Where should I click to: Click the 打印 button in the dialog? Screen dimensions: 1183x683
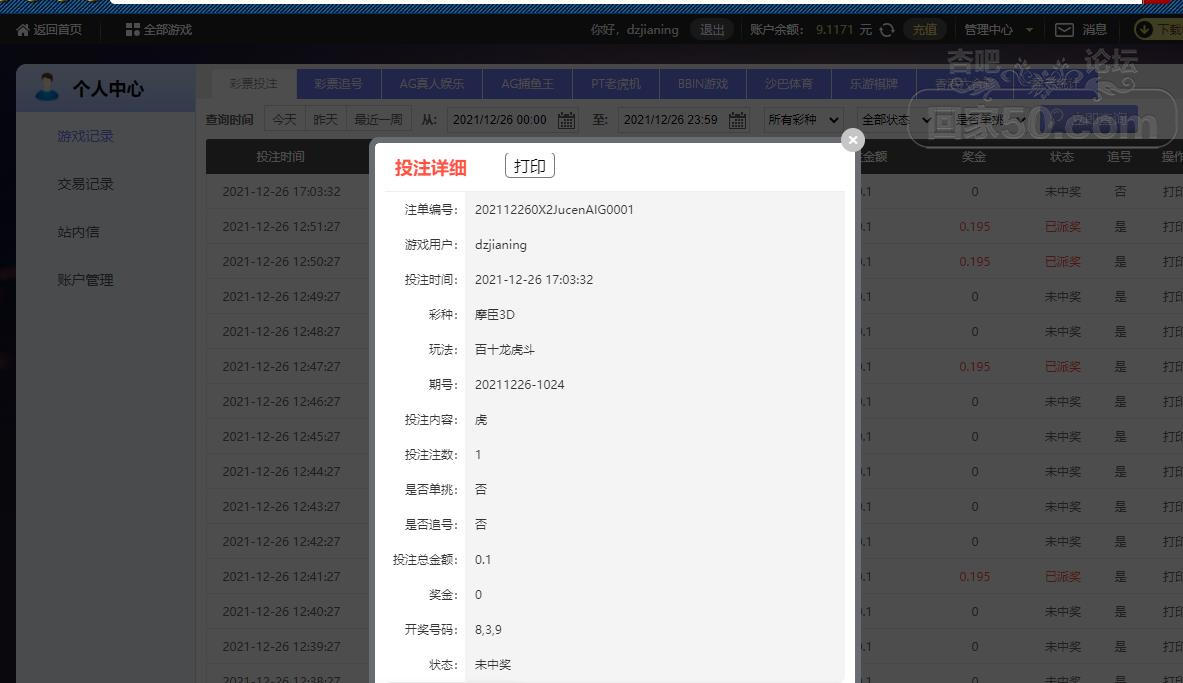pyautogui.click(x=530, y=166)
